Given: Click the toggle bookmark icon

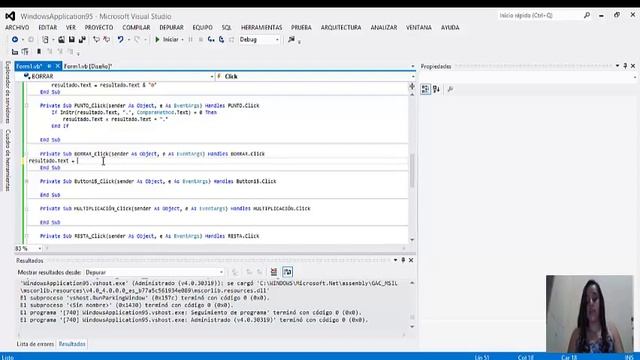Looking at the screenshot, I should tap(39, 52).
